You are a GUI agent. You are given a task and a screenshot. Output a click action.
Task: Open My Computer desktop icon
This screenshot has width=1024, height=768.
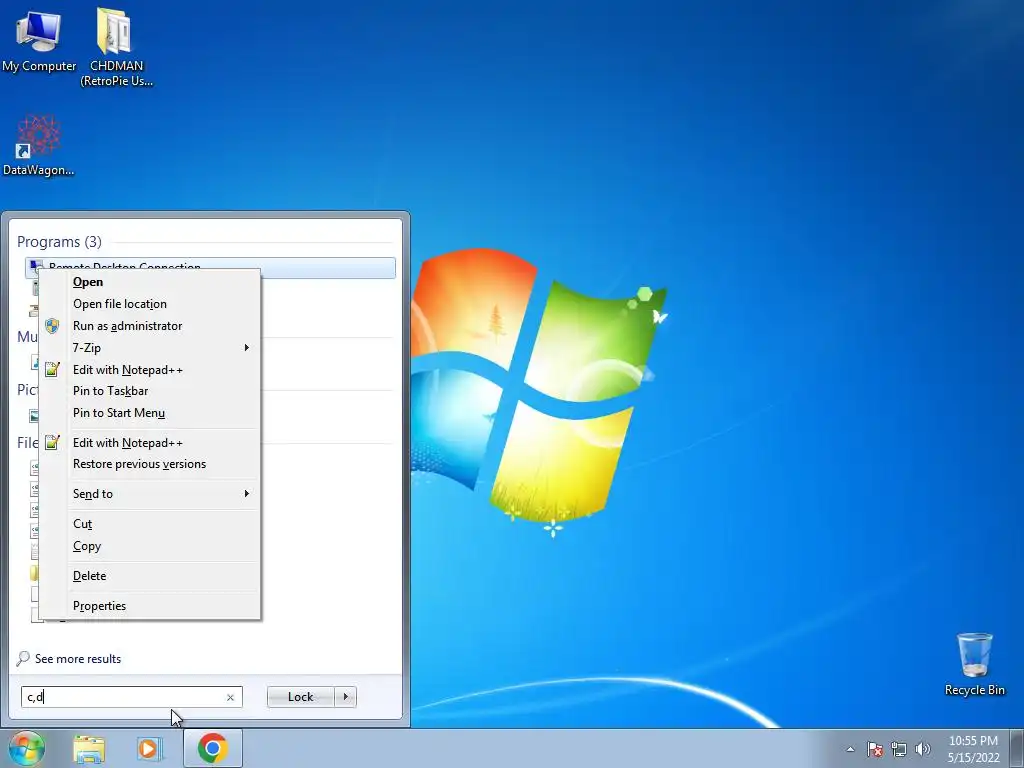[x=39, y=39]
